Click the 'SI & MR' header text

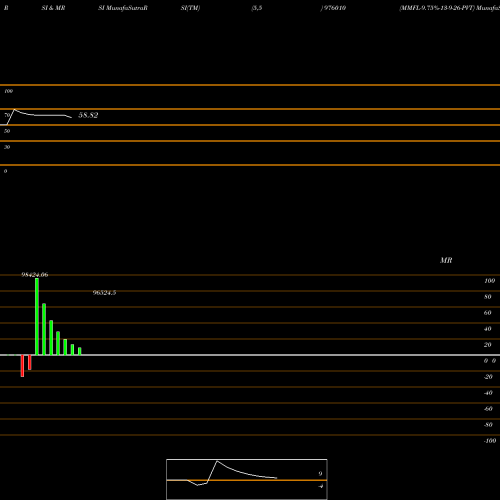(53, 8)
